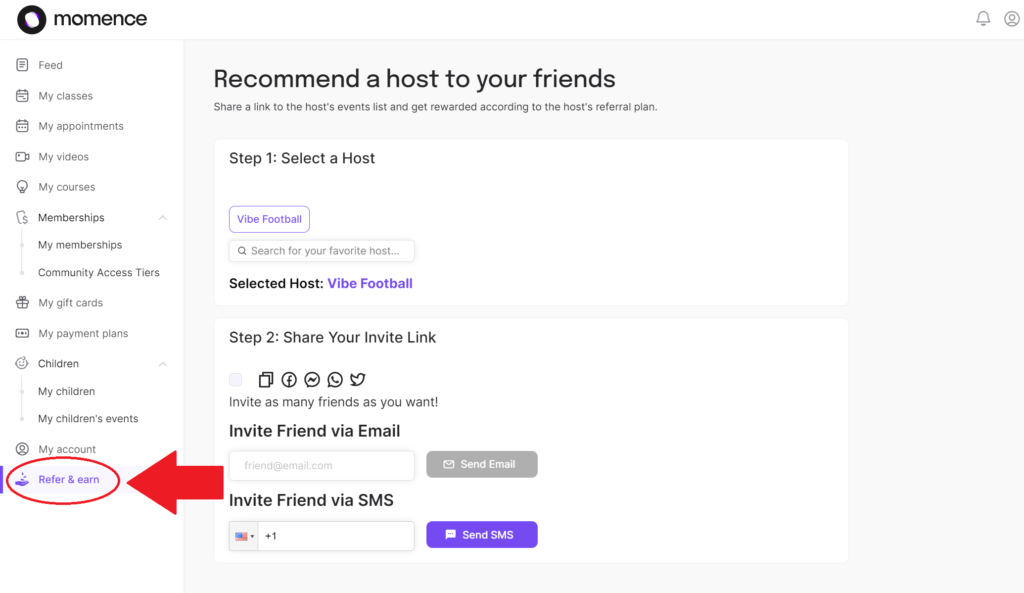Share invite link on Twitter
1024x593 pixels.
click(x=358, y=380)
